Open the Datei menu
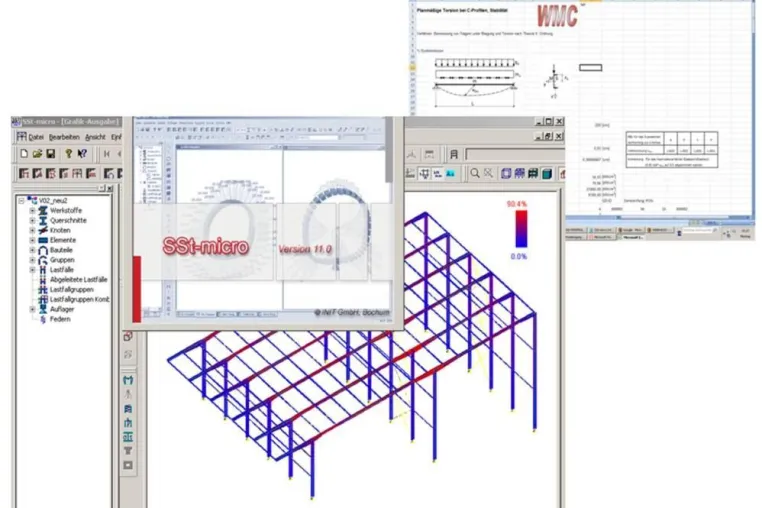 point(36,137)
